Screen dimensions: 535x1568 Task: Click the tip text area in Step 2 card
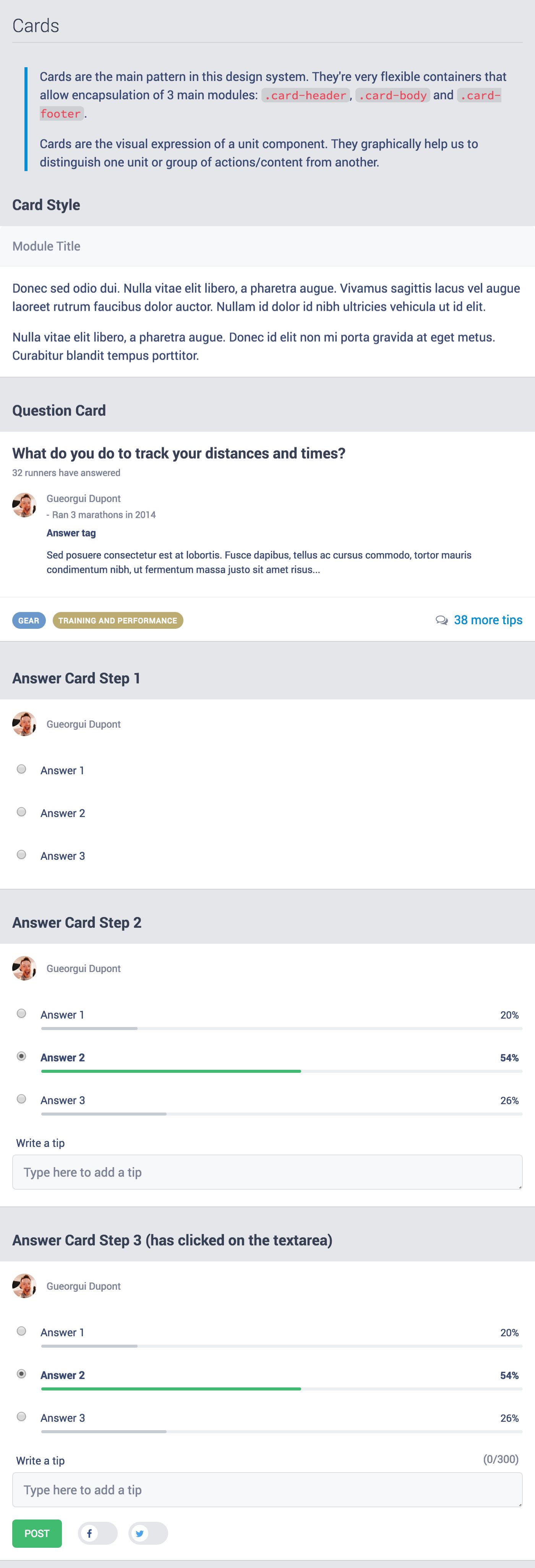pyautogui.click(x=267, y=1172)
